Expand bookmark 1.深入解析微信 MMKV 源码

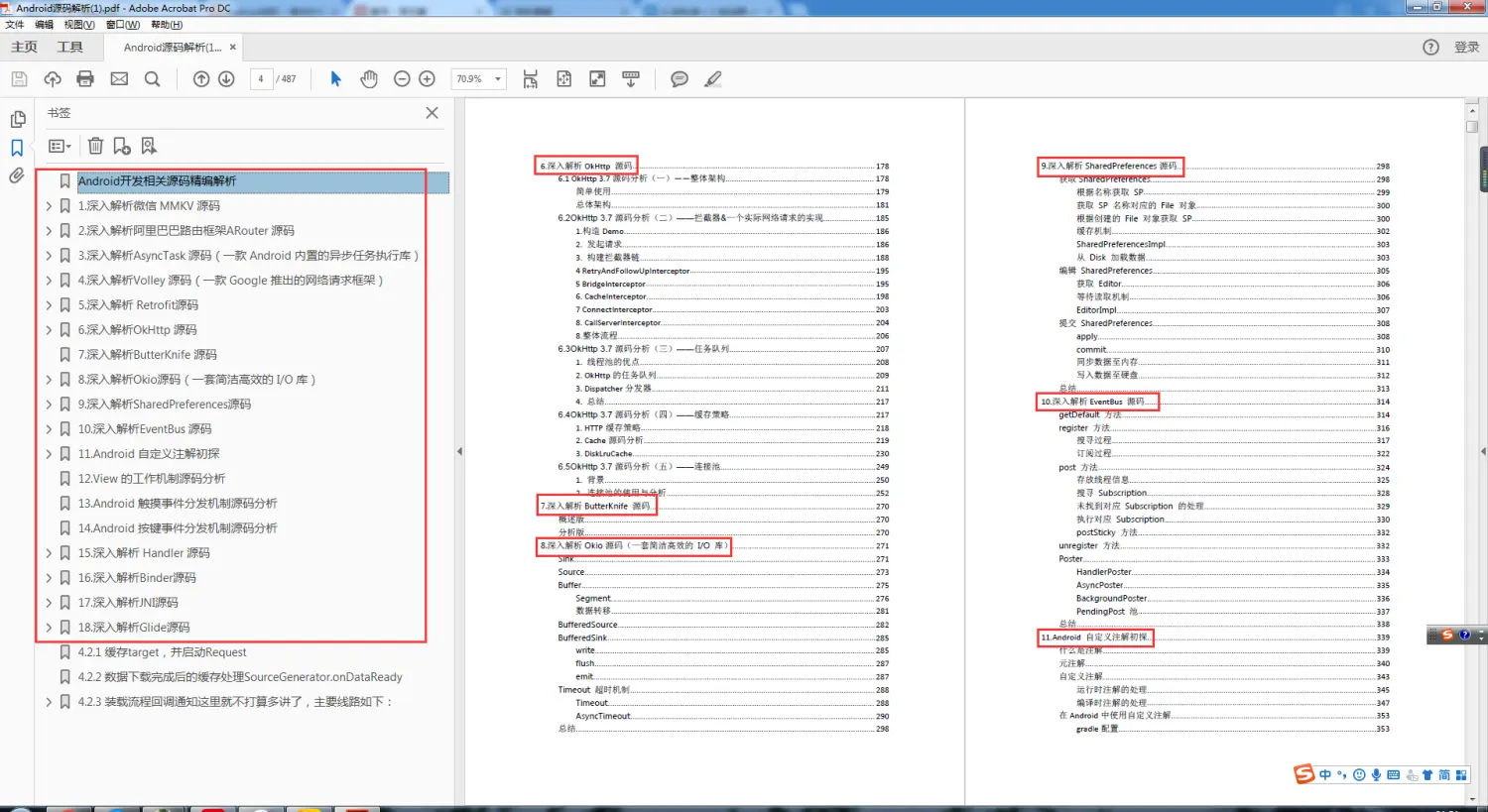click(x=49, y=206)
